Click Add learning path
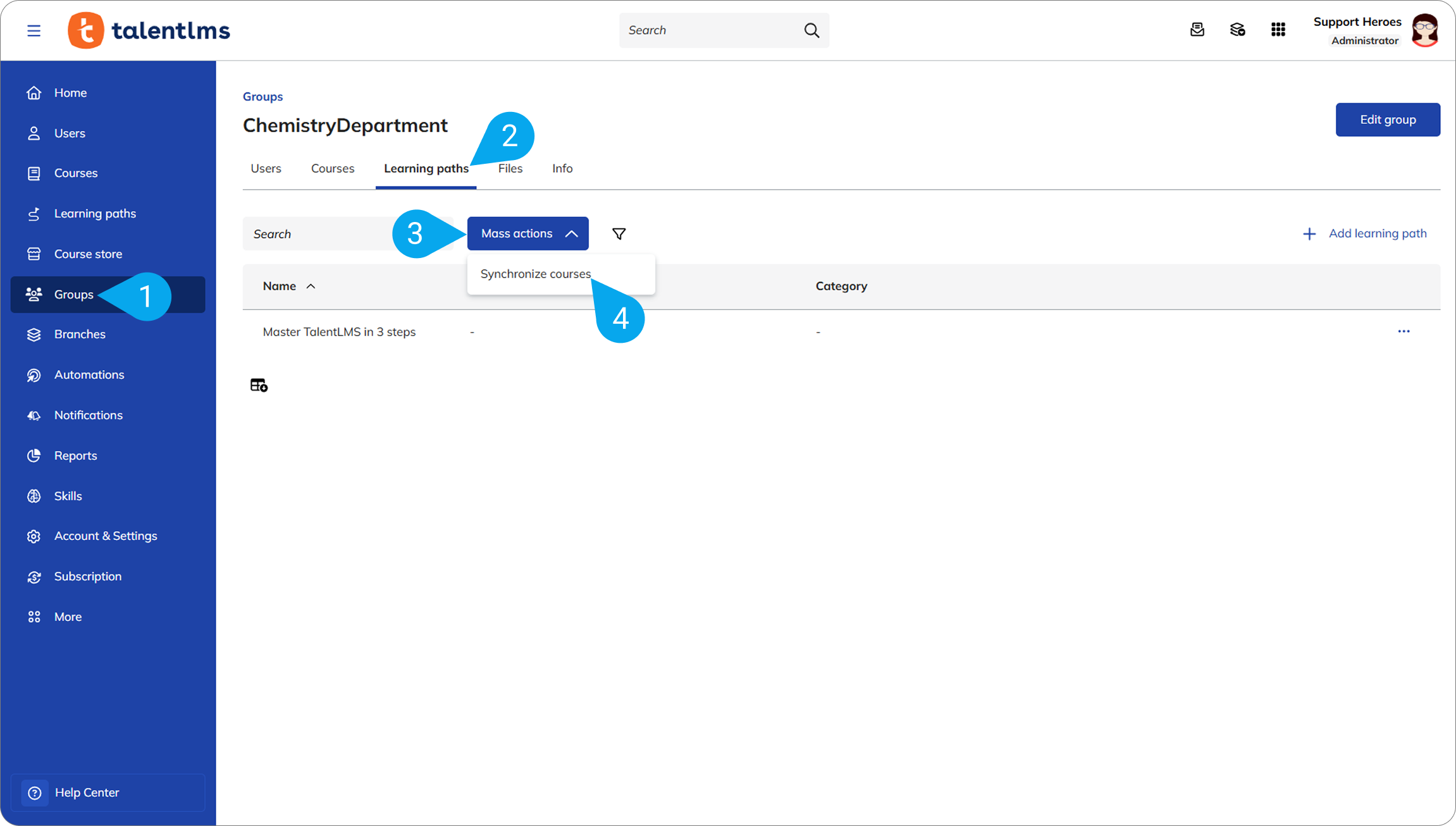 point(1365,234)
